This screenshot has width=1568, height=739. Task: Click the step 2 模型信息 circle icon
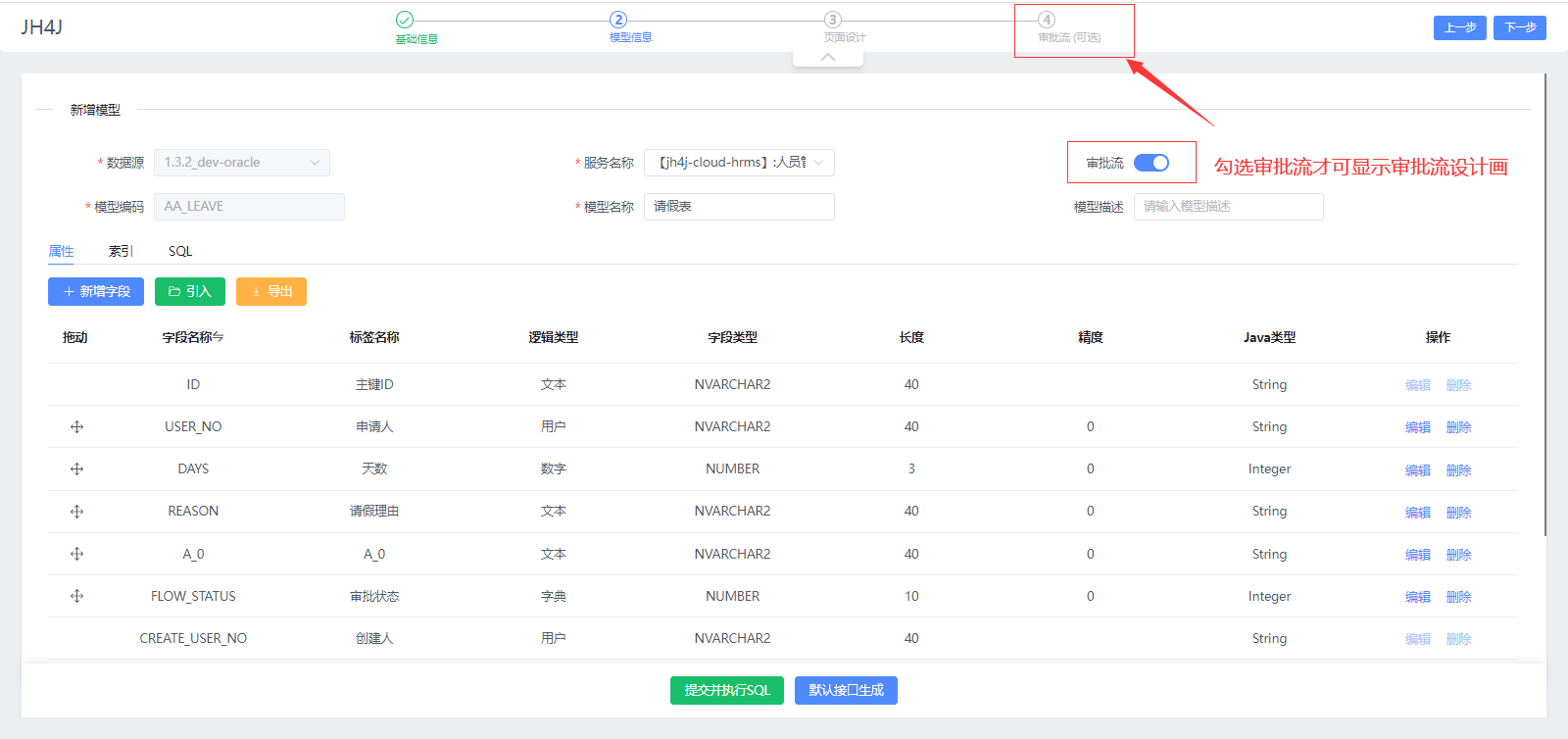pyautogui.click(x=618, y=20)
